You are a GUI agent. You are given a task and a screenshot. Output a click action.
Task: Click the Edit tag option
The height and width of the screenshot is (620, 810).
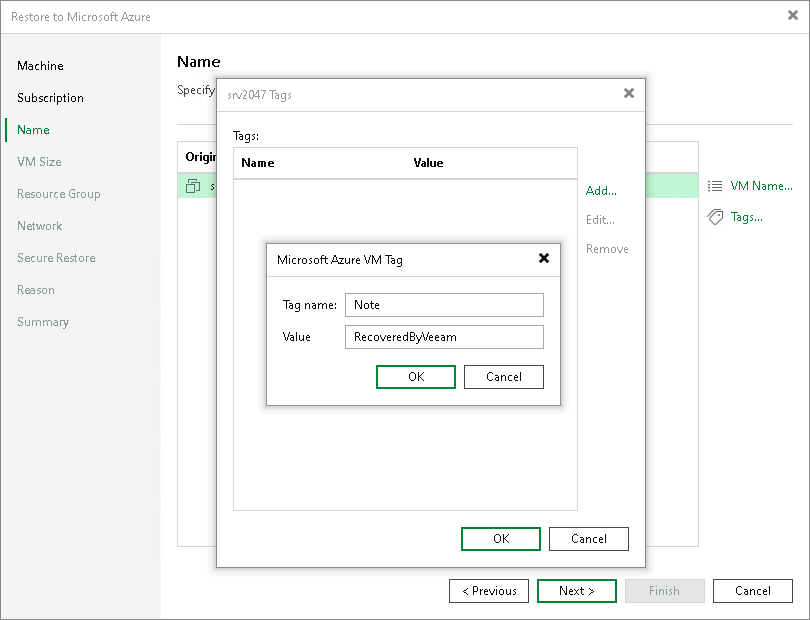[x=599, y=219]
